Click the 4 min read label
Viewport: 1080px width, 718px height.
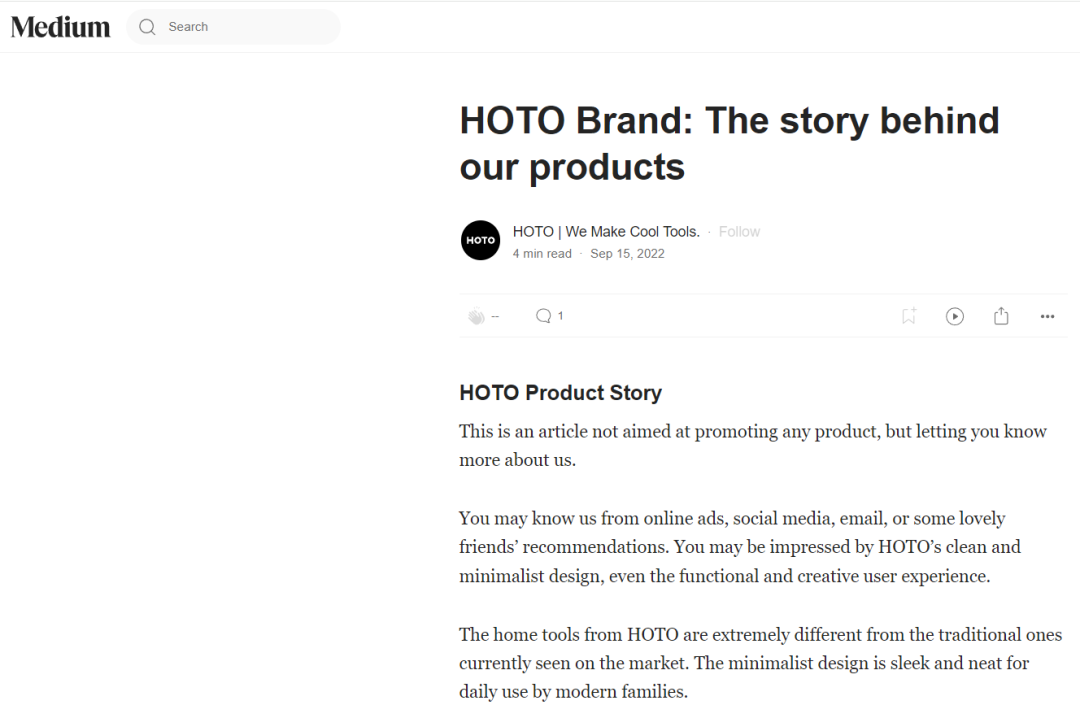coord(542,254)
